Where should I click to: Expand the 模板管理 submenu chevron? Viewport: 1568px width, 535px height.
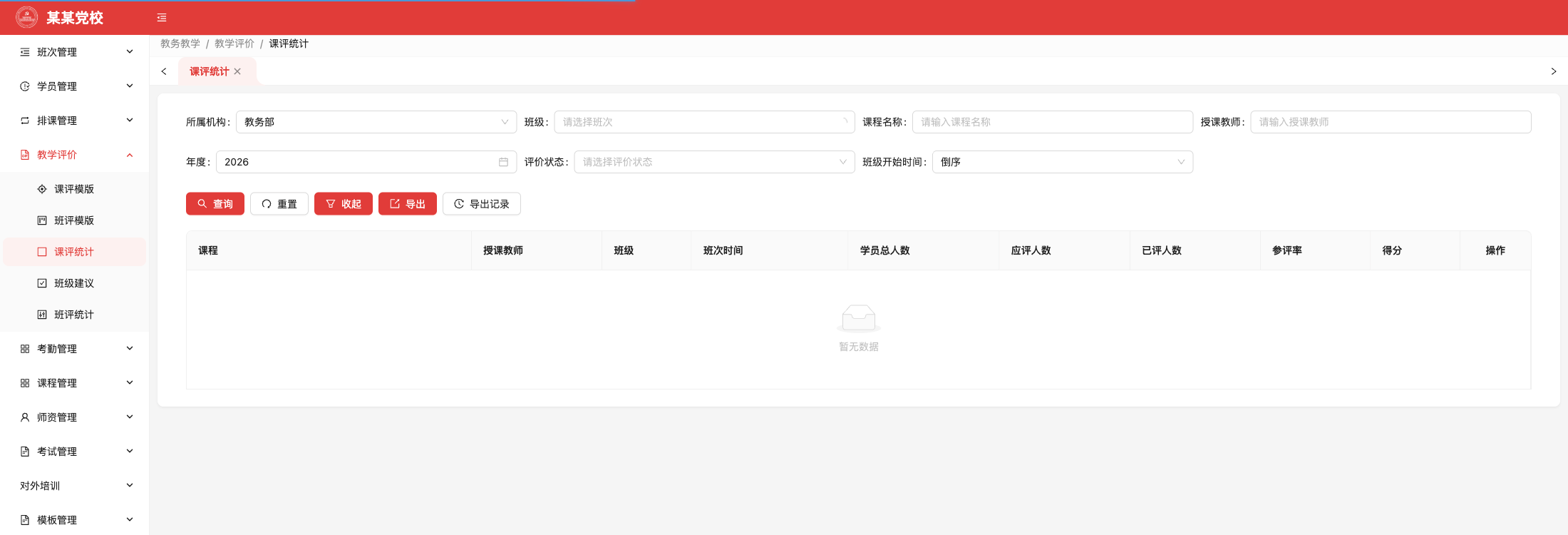130,519
